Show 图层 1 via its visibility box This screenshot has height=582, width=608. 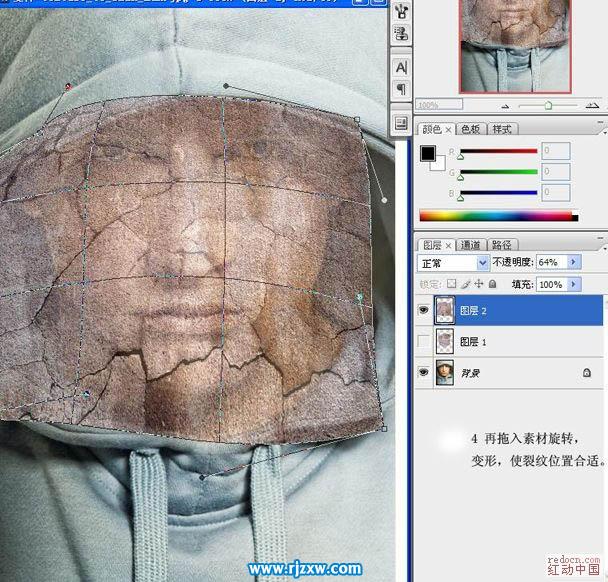pyautogui.click(x=423, y=341)
